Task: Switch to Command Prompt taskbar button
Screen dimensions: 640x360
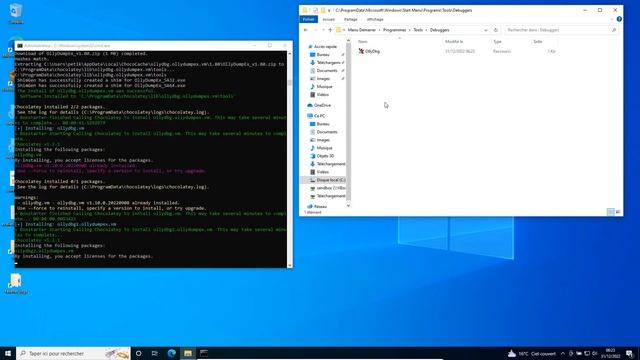Action: pos(204,353)
